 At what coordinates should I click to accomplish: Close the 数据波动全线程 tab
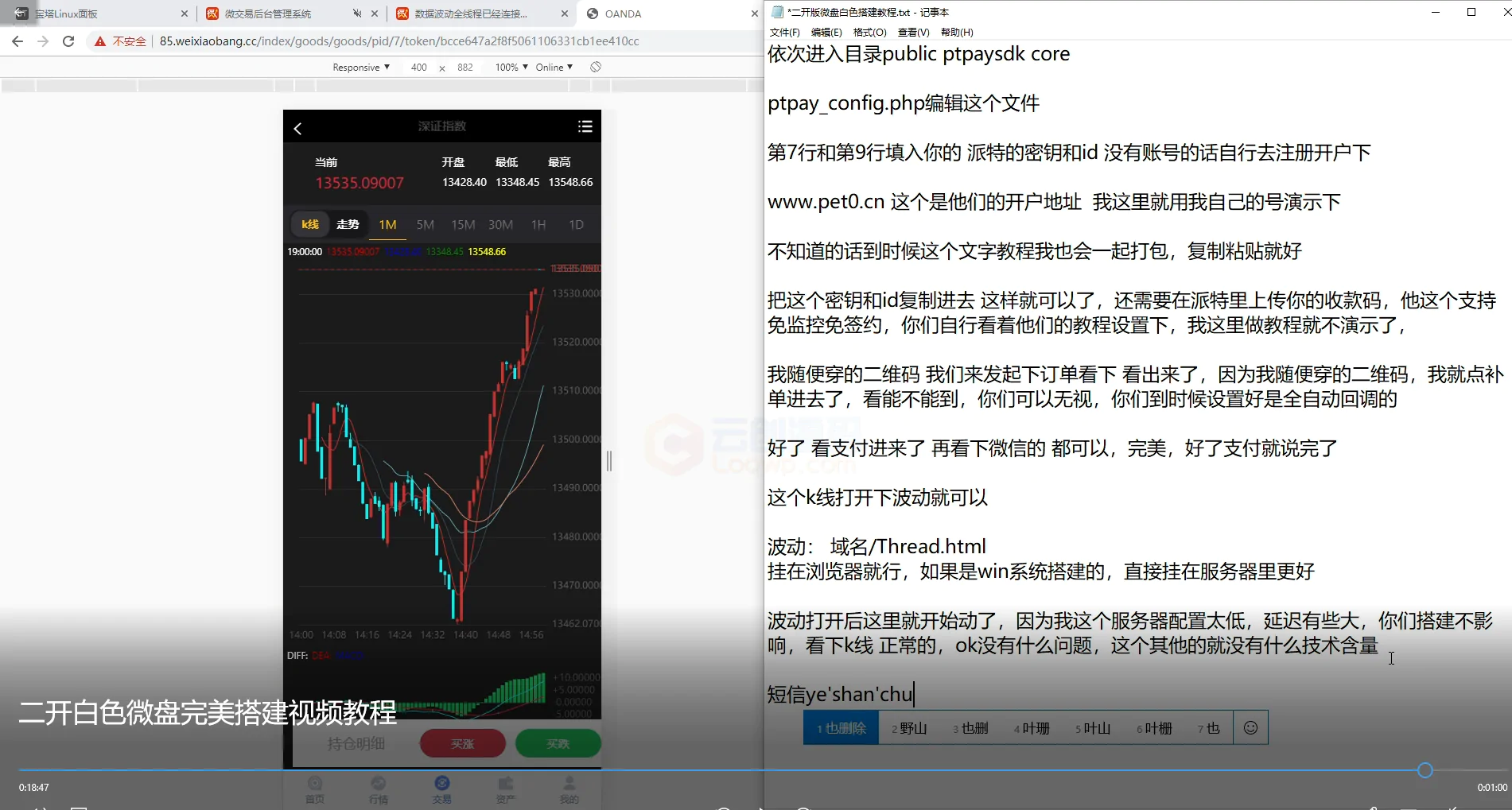coord(565,14)
